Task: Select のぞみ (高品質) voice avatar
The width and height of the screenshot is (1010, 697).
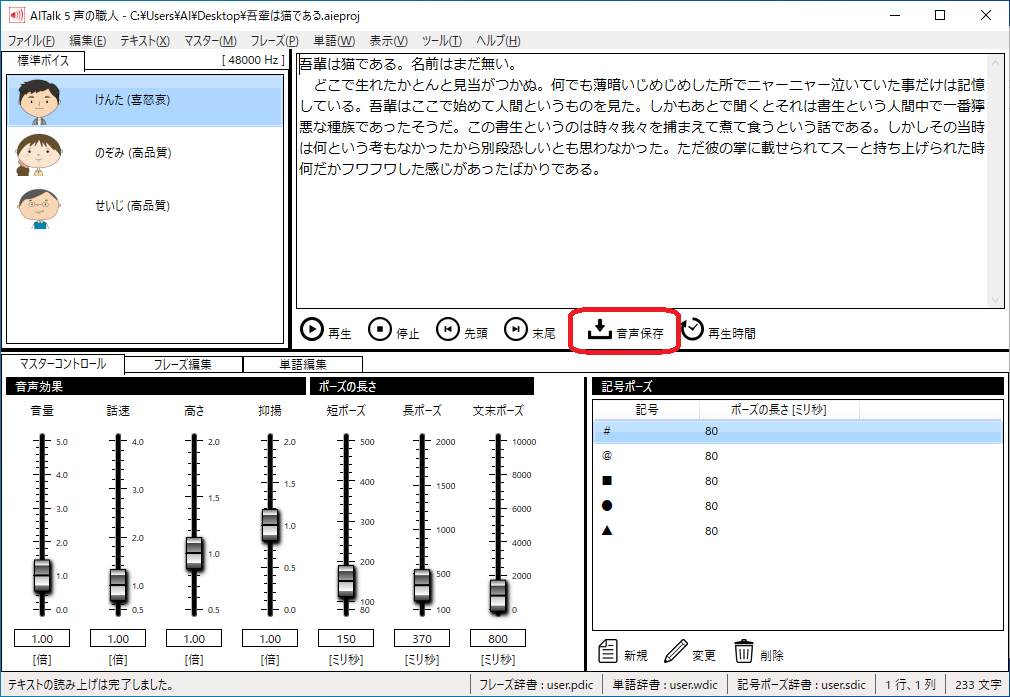Action: (x=39, y=155)
